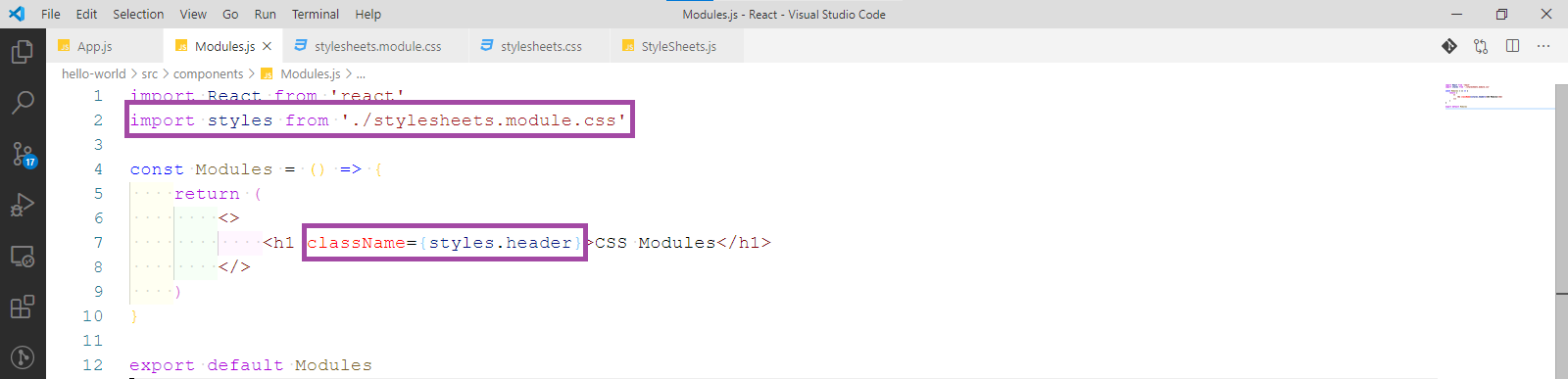Split the editor to the right
This screenshot has width=1568, height=379.
point(1512,46)
